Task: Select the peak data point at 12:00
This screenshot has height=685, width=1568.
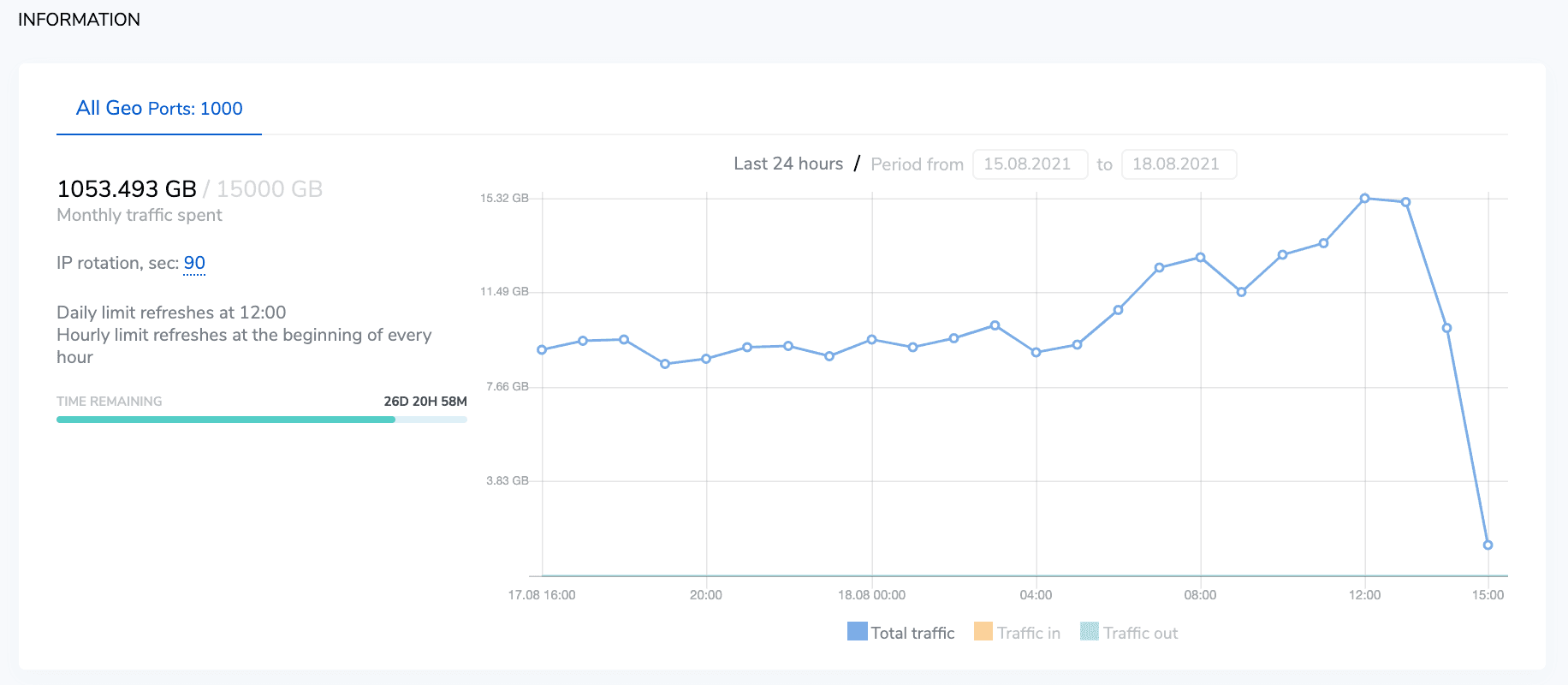Action: 1364,199
